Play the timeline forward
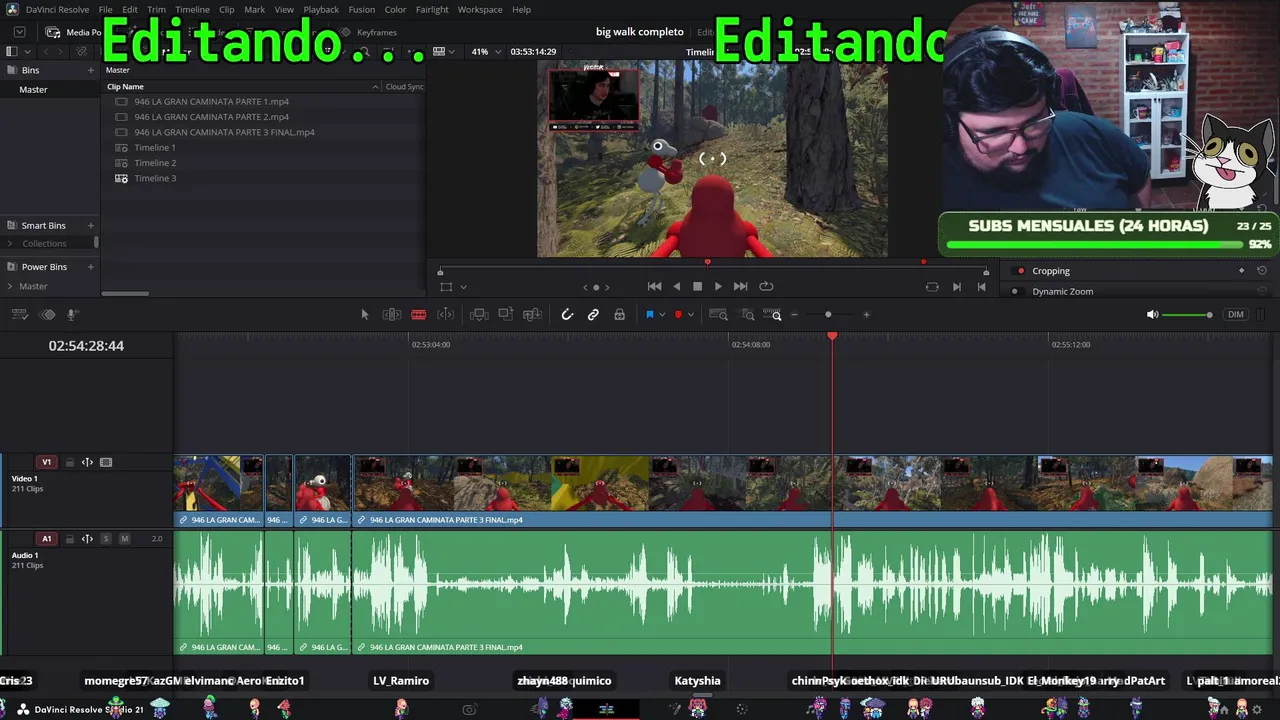 tap(718, 287)
